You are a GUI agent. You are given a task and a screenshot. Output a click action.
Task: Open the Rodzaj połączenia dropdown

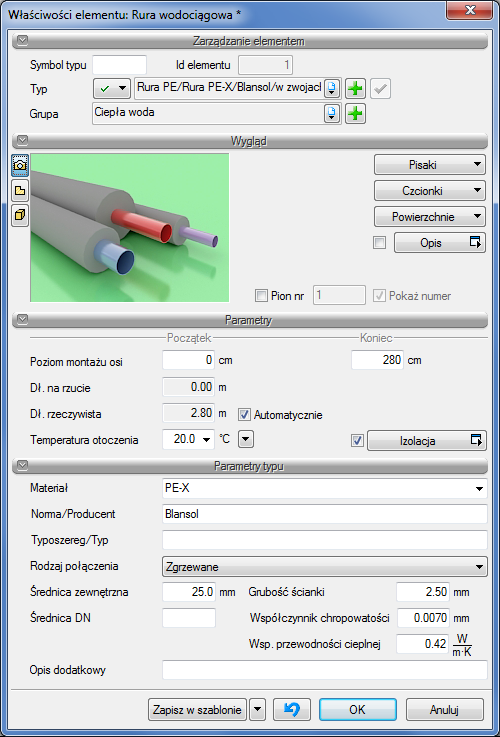point(324,567)
